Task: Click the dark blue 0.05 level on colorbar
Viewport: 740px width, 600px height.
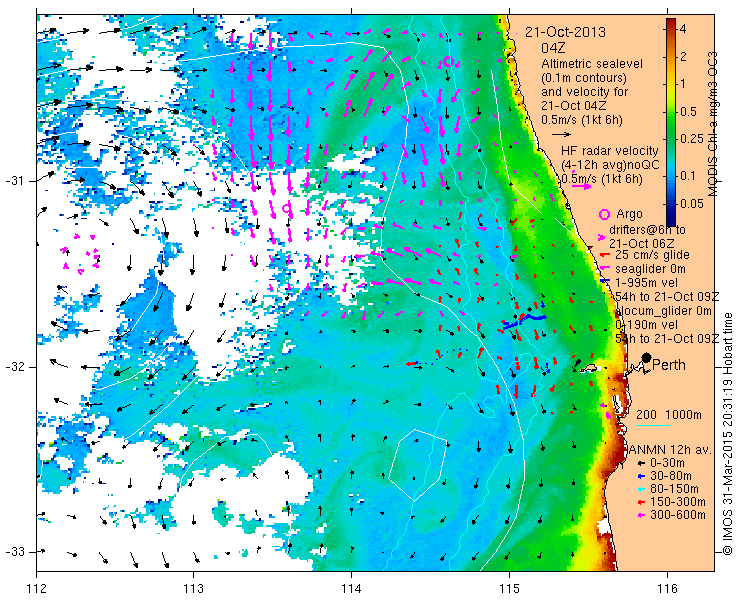Action: pos(671,204)
